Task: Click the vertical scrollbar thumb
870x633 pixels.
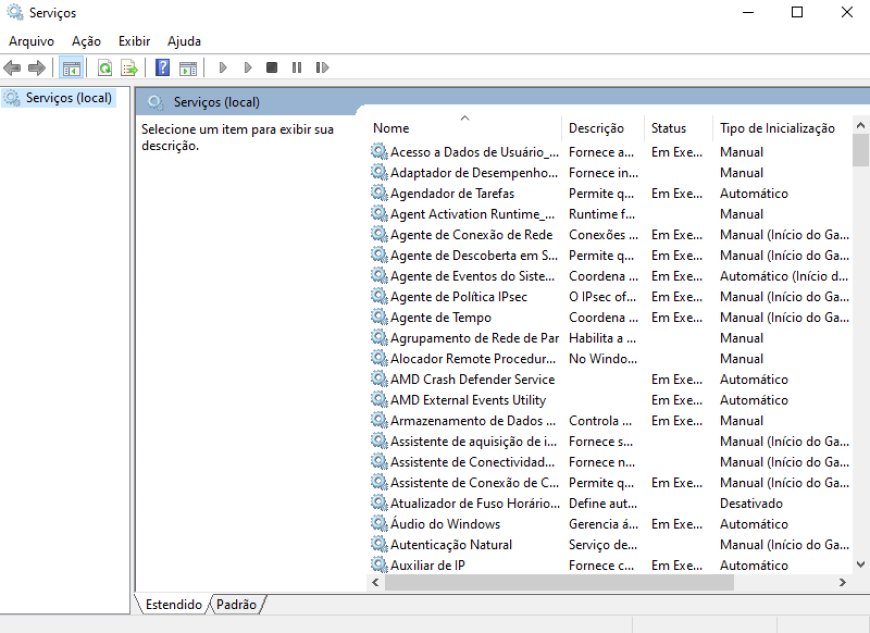Action: coord(861,150)
